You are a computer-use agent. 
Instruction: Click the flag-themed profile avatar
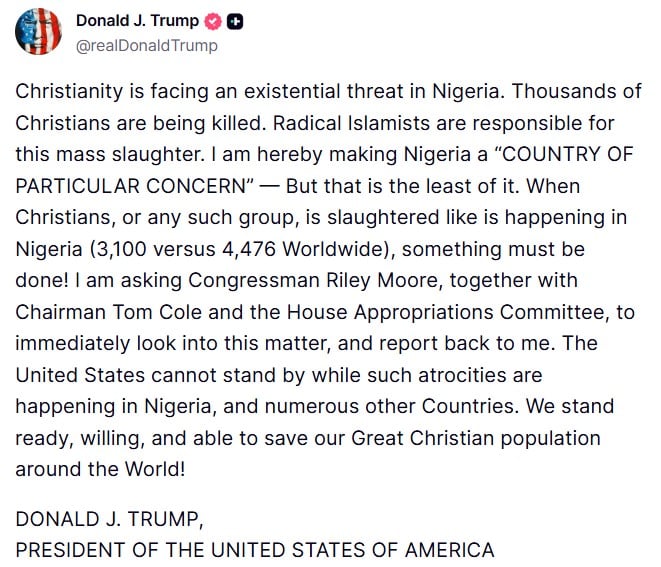click(x=38, y=31)
